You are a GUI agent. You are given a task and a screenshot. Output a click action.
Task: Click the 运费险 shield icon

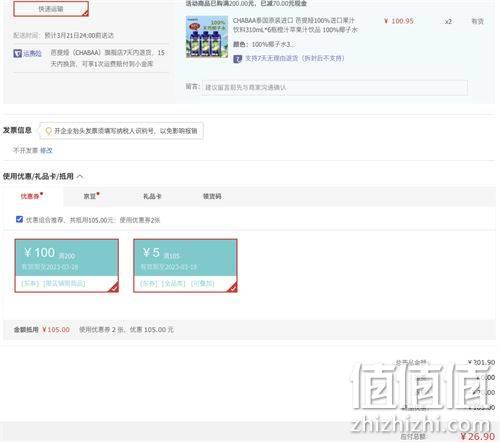17,53
